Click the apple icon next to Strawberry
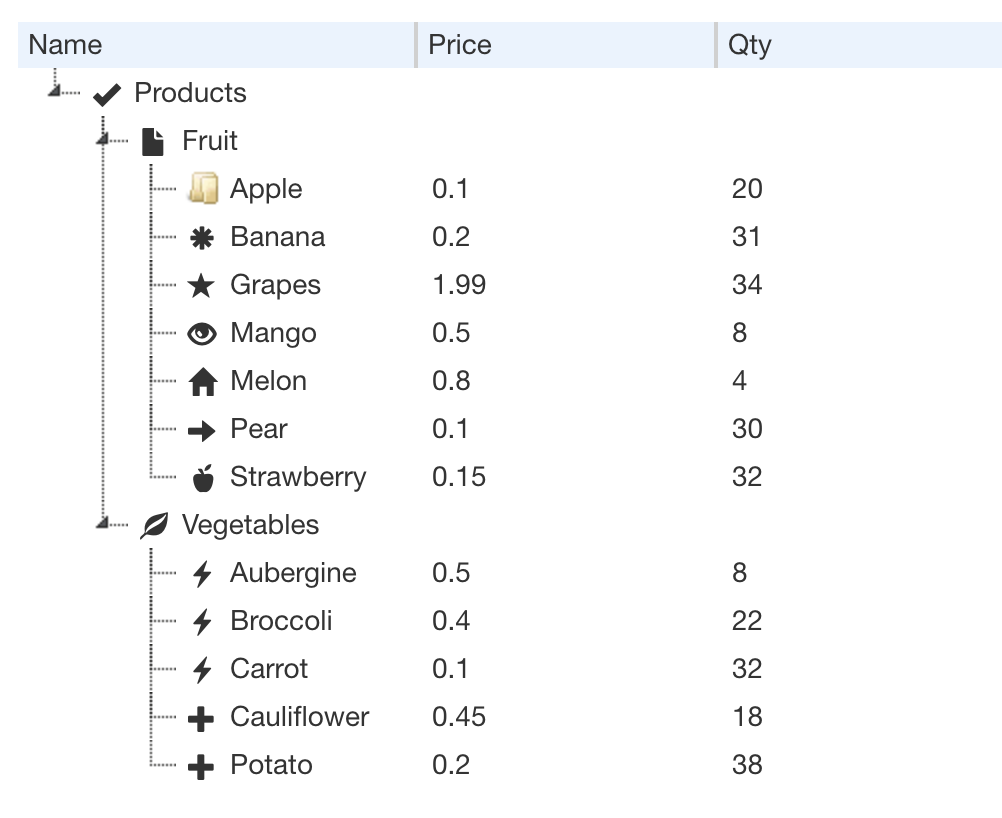Screen dimensions: 1002x818 coord(203,478)
